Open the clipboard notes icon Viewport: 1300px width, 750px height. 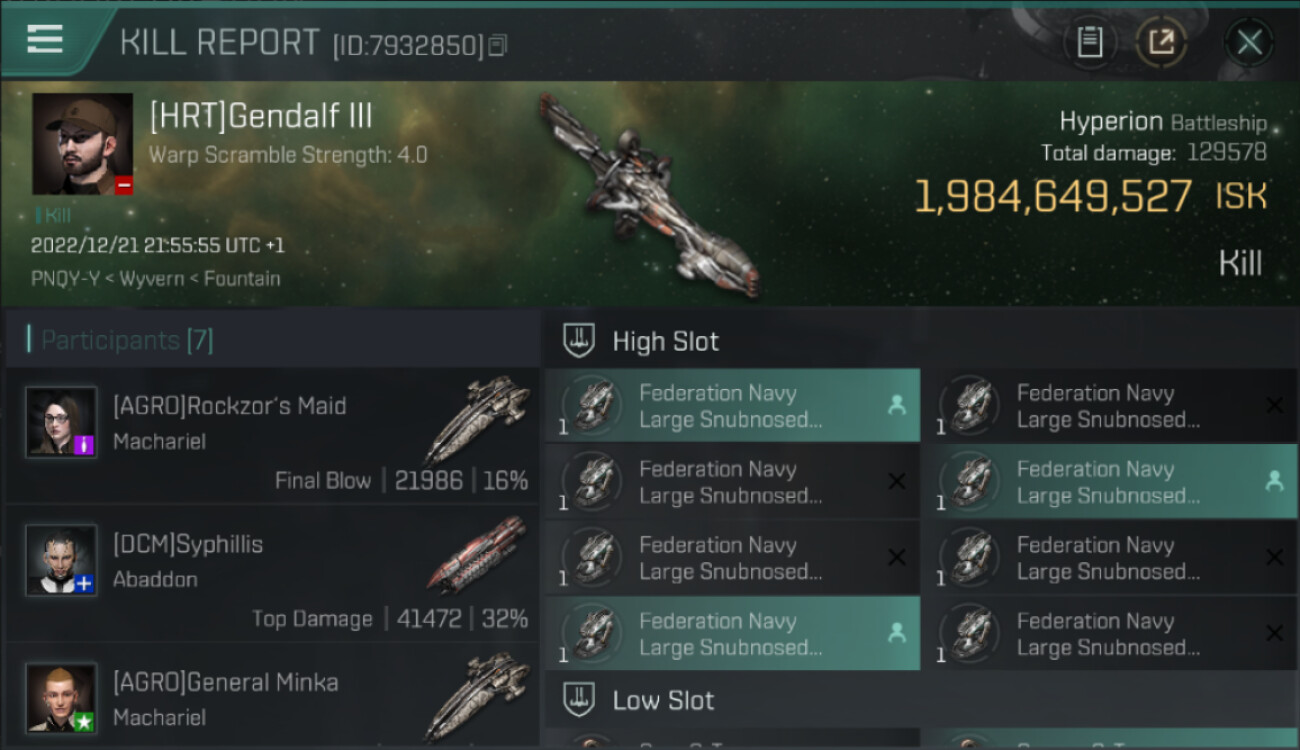coord(1090,42)
